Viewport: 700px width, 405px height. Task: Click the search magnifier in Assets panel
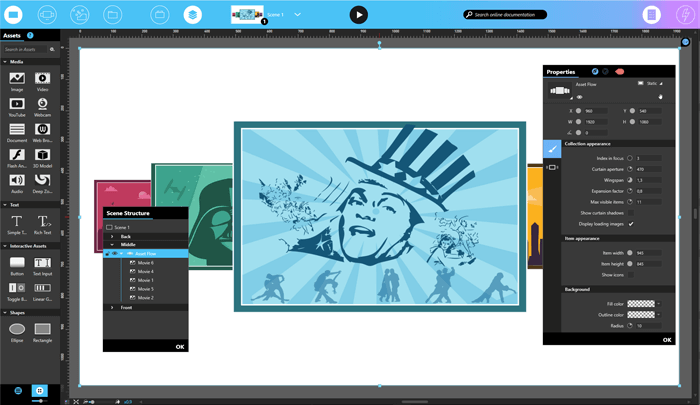pos(52,50)
